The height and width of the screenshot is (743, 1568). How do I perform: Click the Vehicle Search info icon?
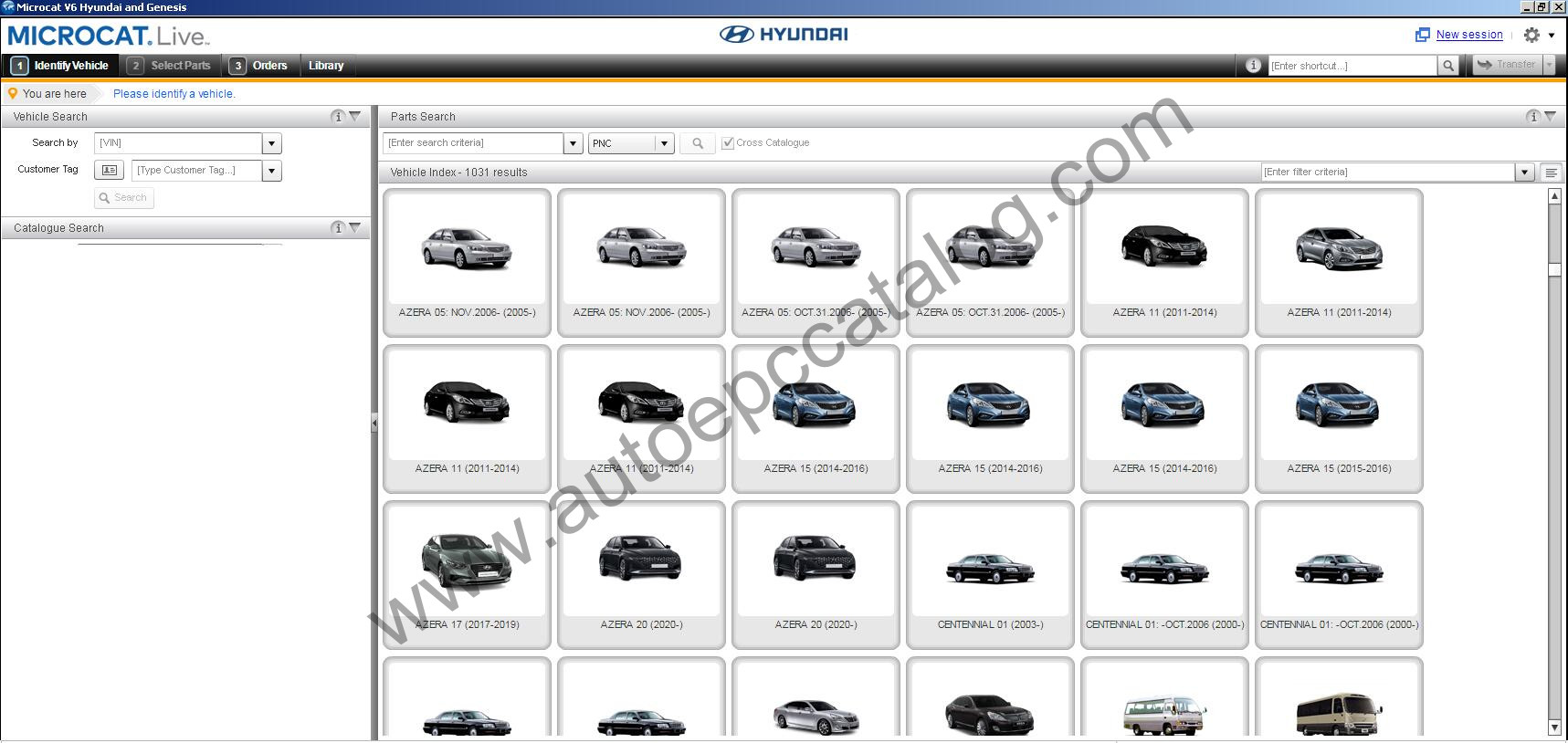point(338,116)
